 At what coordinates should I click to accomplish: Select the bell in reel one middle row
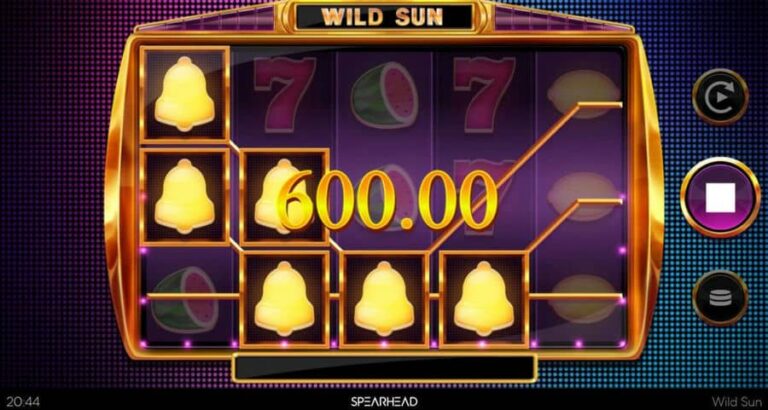click(185, 196)
